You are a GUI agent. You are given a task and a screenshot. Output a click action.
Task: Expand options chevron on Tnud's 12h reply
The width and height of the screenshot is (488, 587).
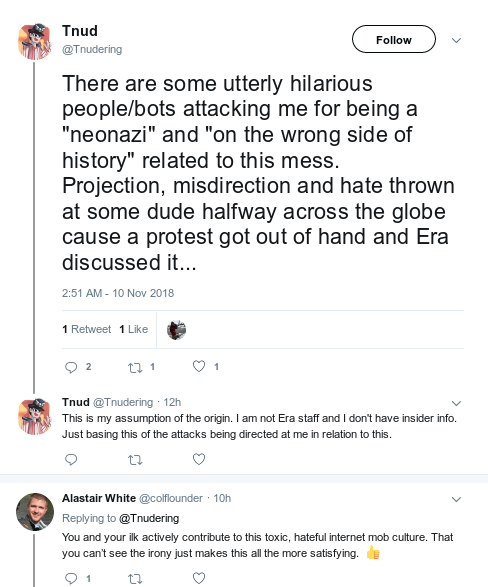(x=456, y=403)
